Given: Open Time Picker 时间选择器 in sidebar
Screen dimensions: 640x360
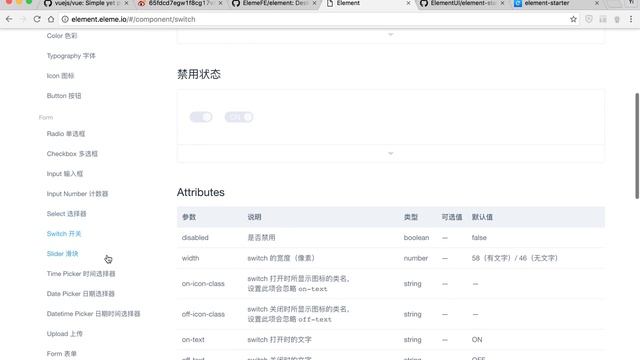Looking at the screenshot, I should click(x=81, y=274).
